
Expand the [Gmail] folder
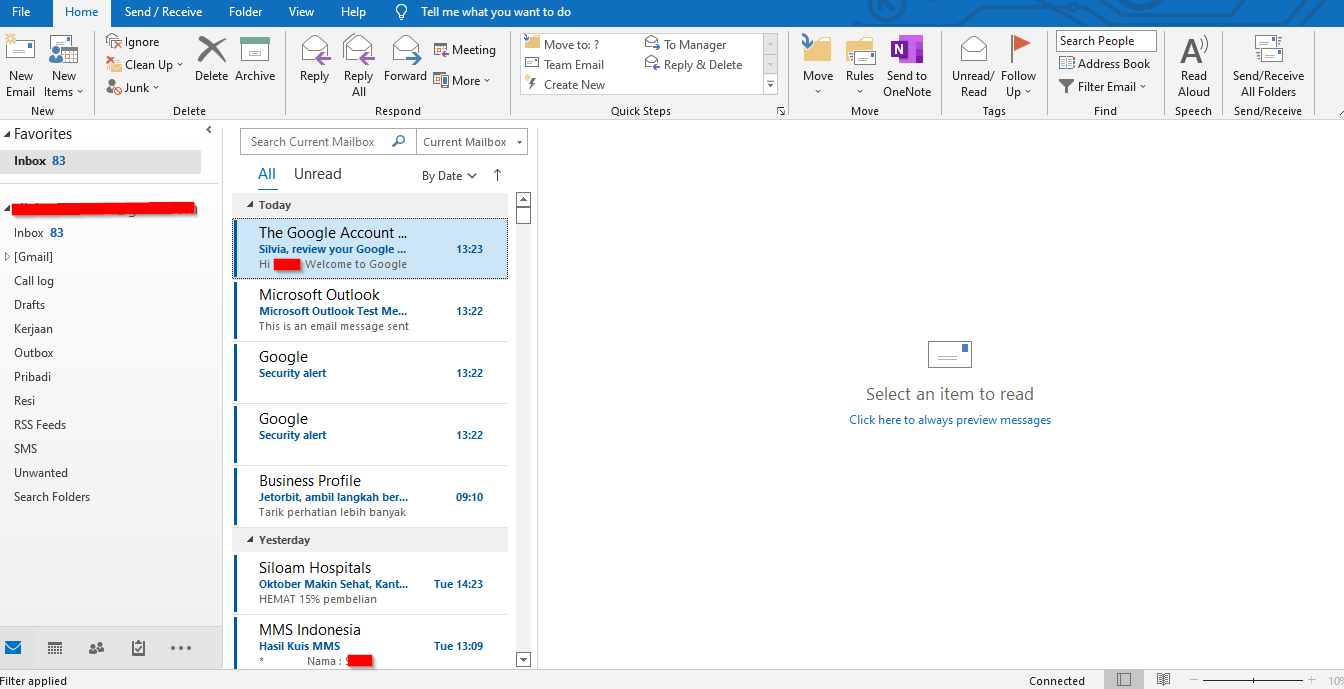(x=8, y=257)
